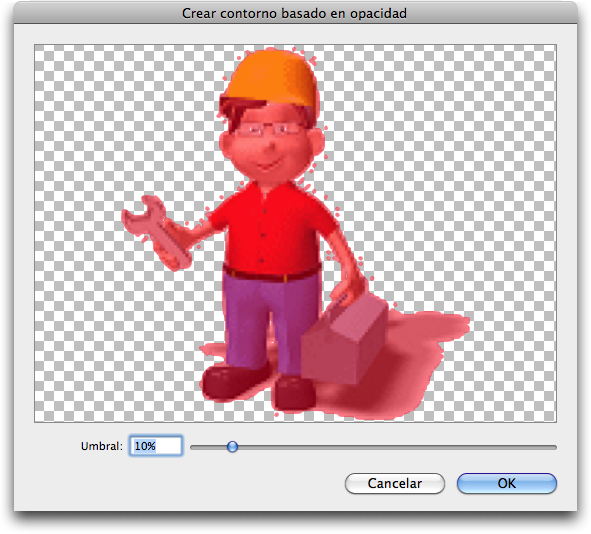Click the far right end of the Umbral slider track
This screenshot has height=534, width=591.
coord(554,447)
